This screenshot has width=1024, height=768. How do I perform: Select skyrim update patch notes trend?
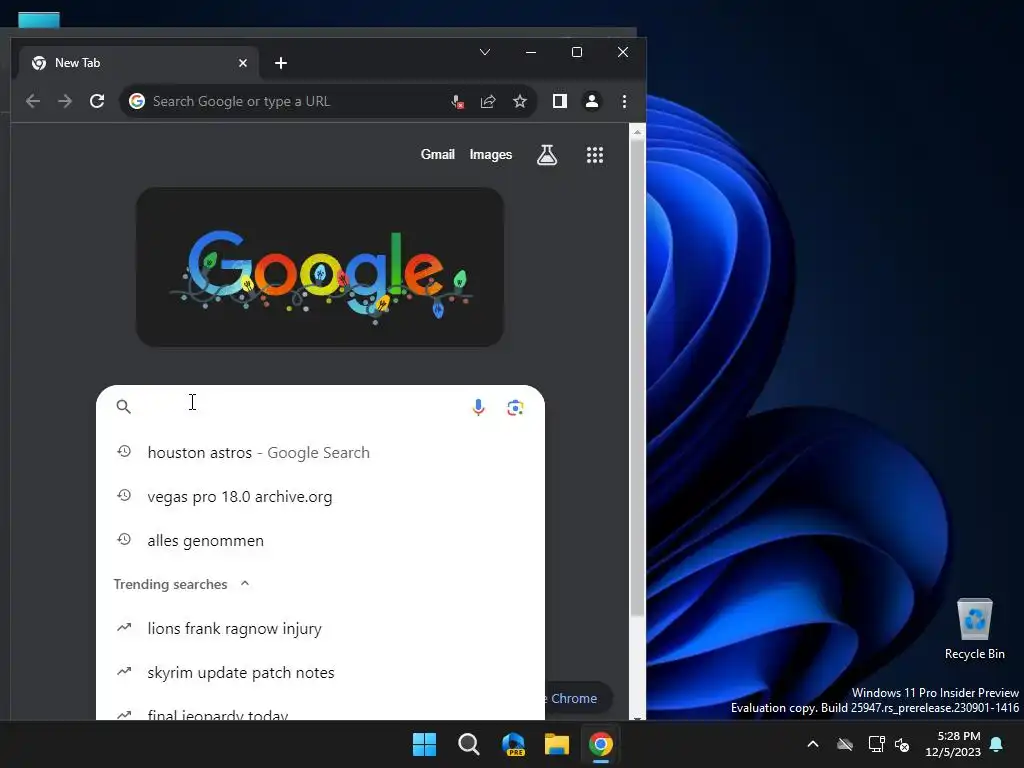click(320, 673)
